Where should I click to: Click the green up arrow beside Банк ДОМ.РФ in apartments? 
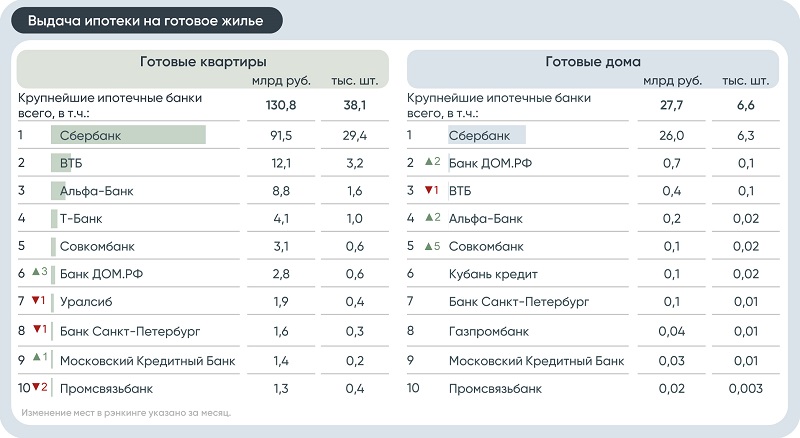pos(36,272)
